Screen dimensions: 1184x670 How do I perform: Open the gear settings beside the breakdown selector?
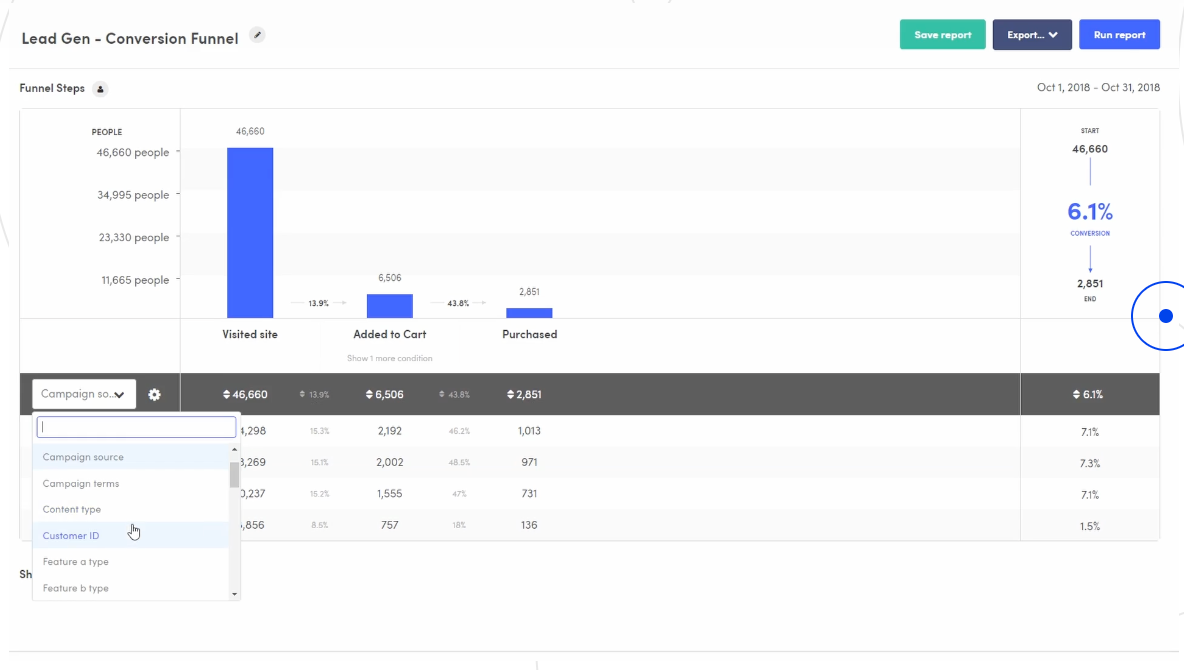click(x=155, y=394)
